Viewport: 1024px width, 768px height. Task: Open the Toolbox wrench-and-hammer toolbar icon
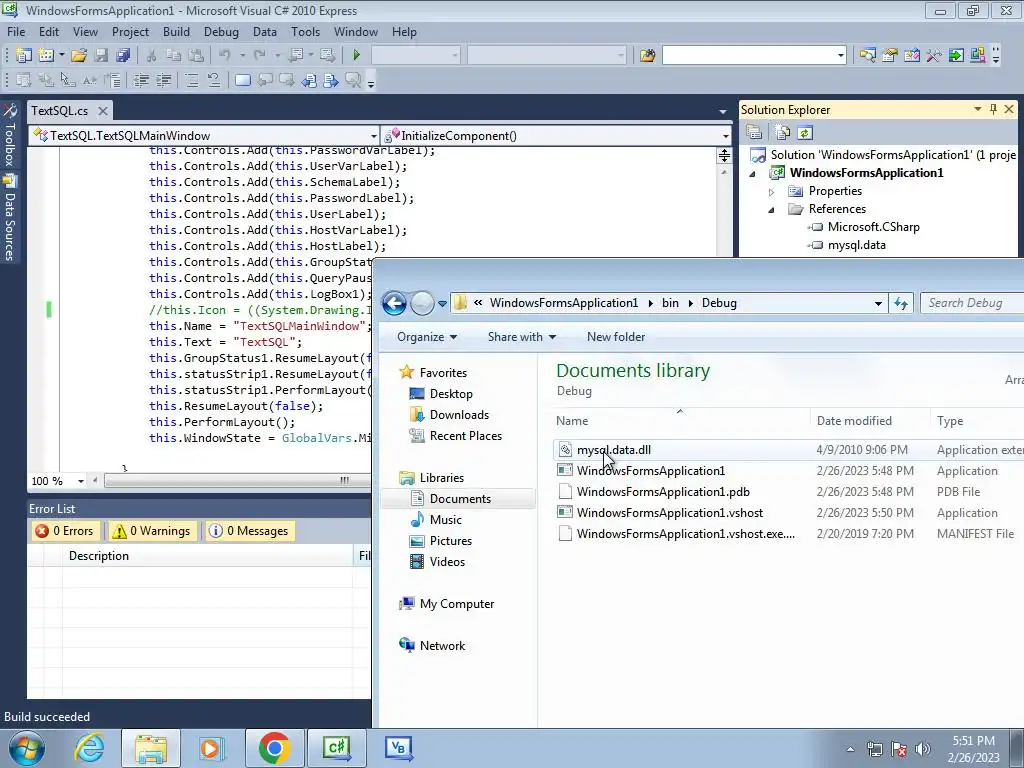(934, 56)
